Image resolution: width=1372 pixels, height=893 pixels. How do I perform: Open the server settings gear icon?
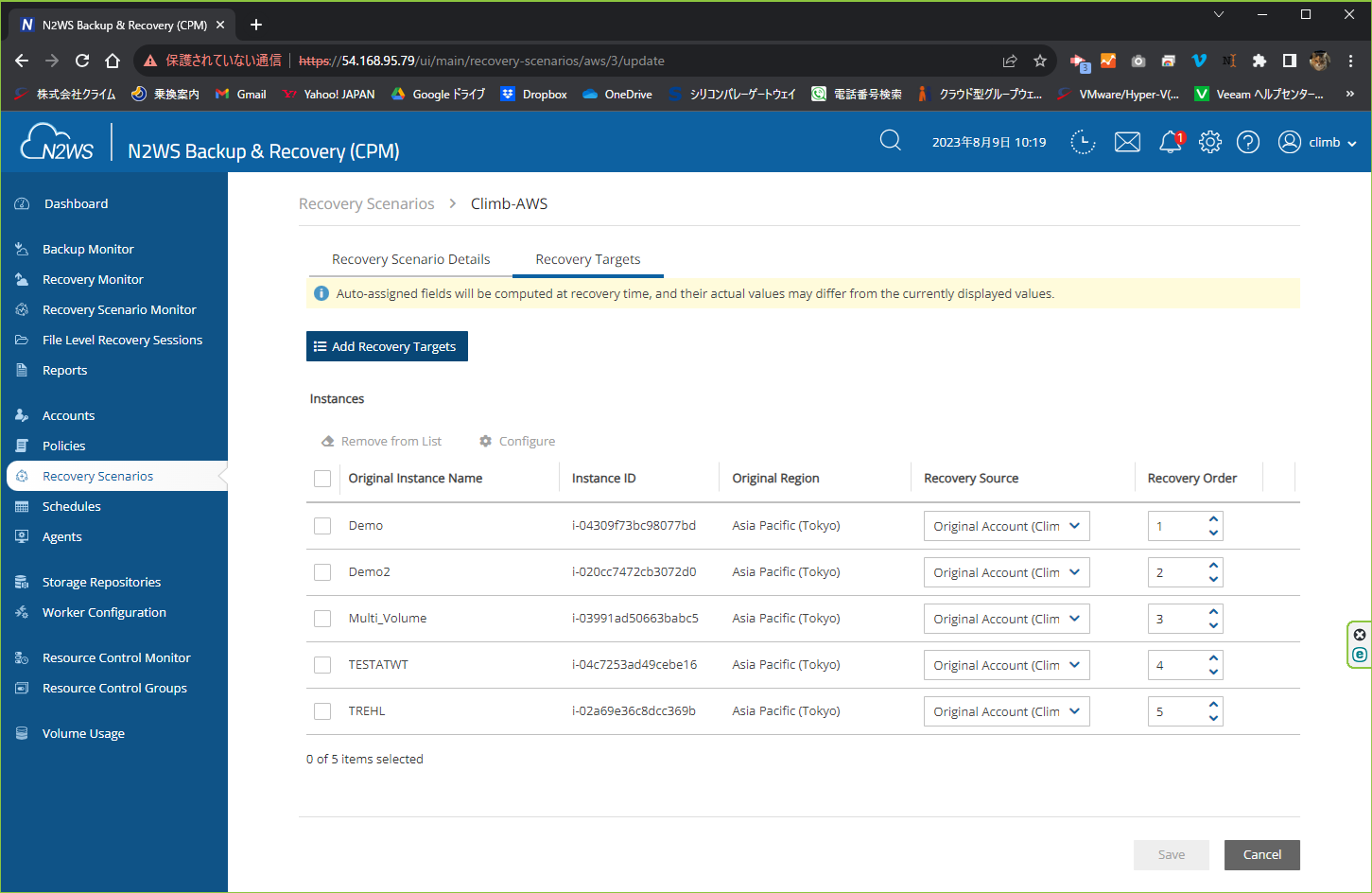tap(1210, 142)
